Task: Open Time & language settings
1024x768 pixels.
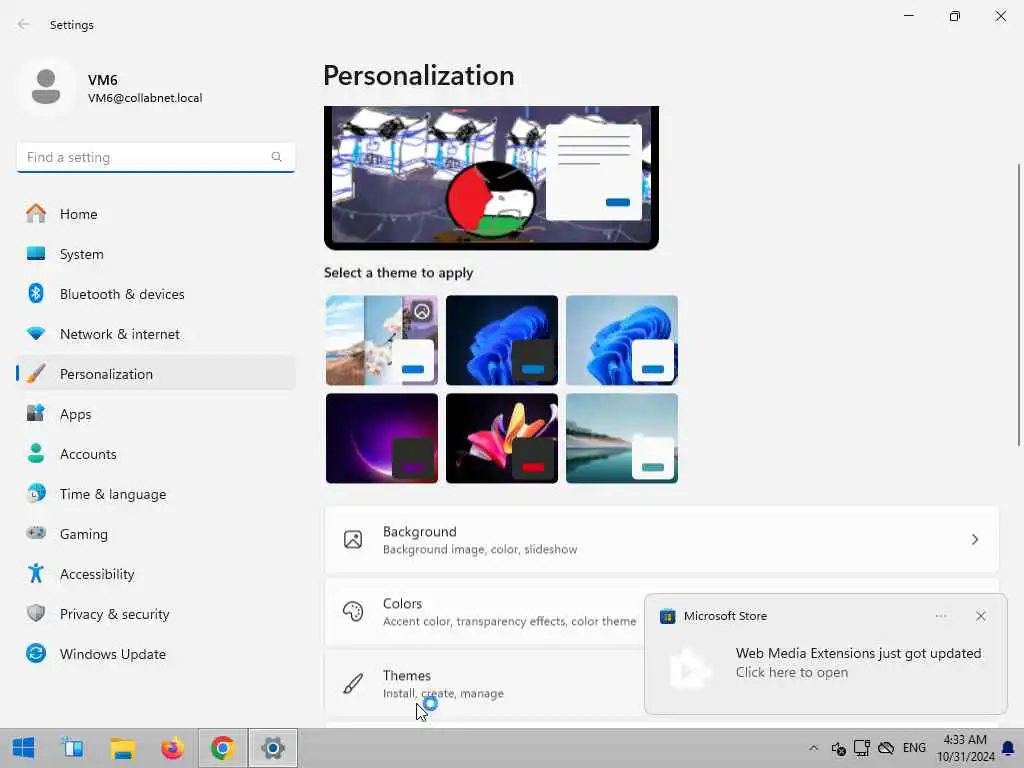Action: coord(156,493)
